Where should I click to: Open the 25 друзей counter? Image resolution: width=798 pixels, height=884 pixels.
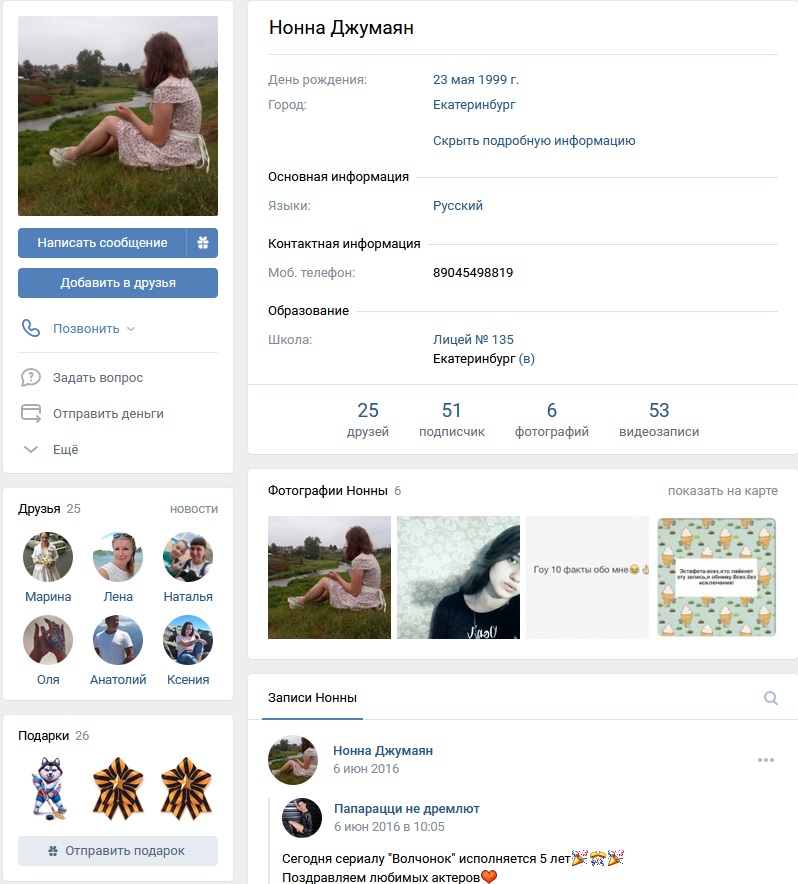[368, 419]
